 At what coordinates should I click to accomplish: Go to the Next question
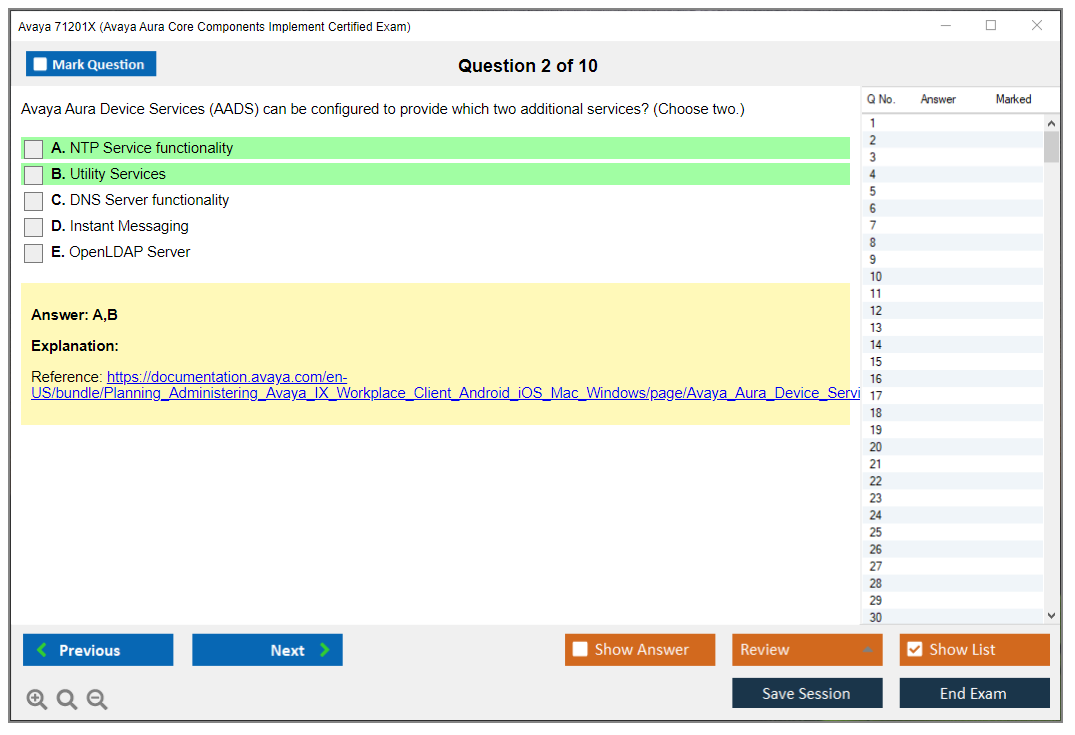point(267,650)
